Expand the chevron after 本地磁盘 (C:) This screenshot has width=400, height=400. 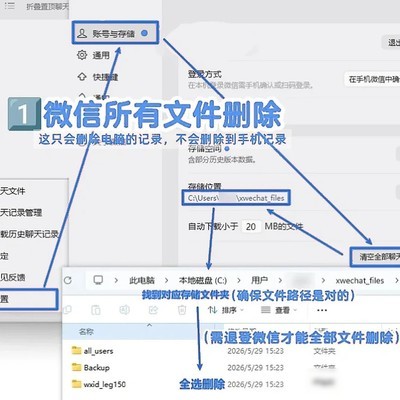(x=239, y=281)
